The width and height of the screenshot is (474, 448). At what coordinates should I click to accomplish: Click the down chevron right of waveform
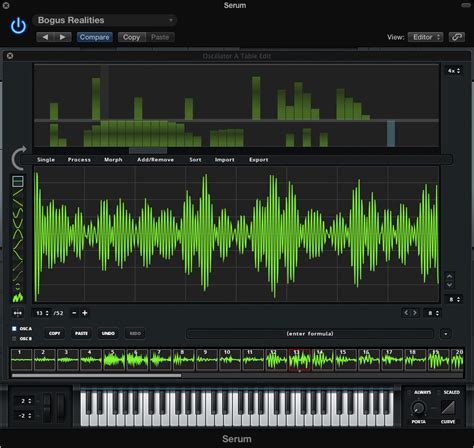coord(449,285)
